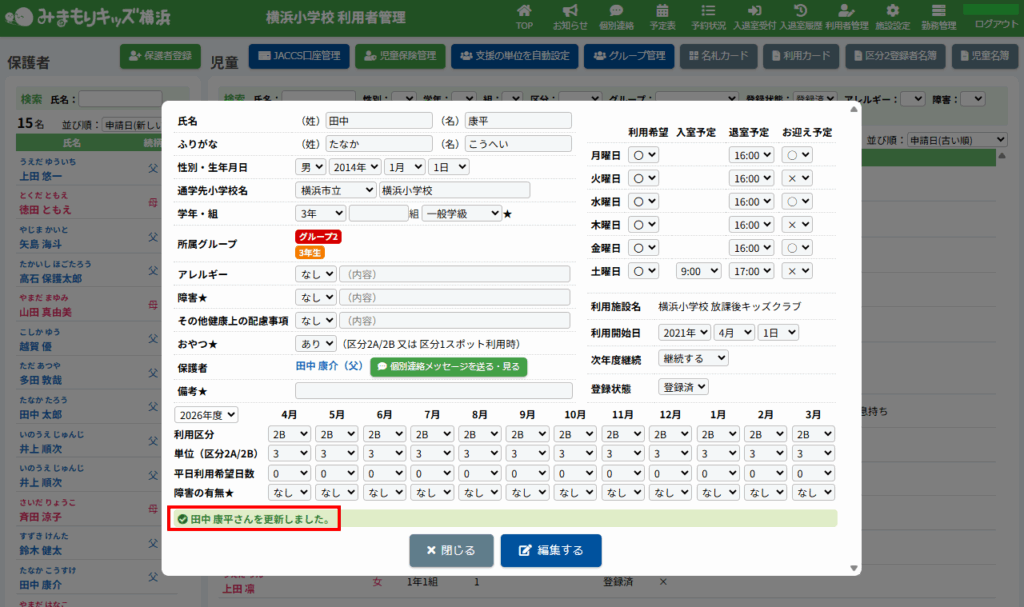Open the 性別 (男) dropdown
The height and width of the screenshot is (607, 1024).
[309, 167]
